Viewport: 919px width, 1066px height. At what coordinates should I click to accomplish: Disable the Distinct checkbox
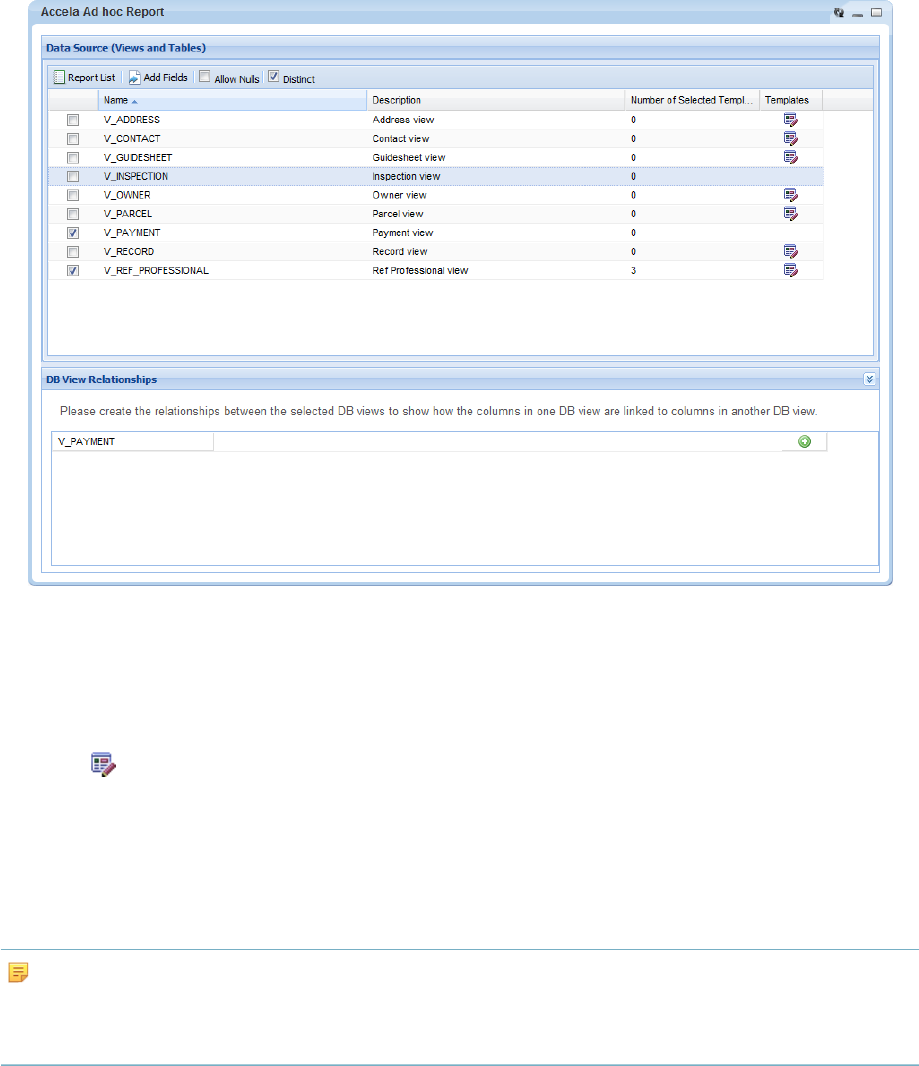[273, 77]
